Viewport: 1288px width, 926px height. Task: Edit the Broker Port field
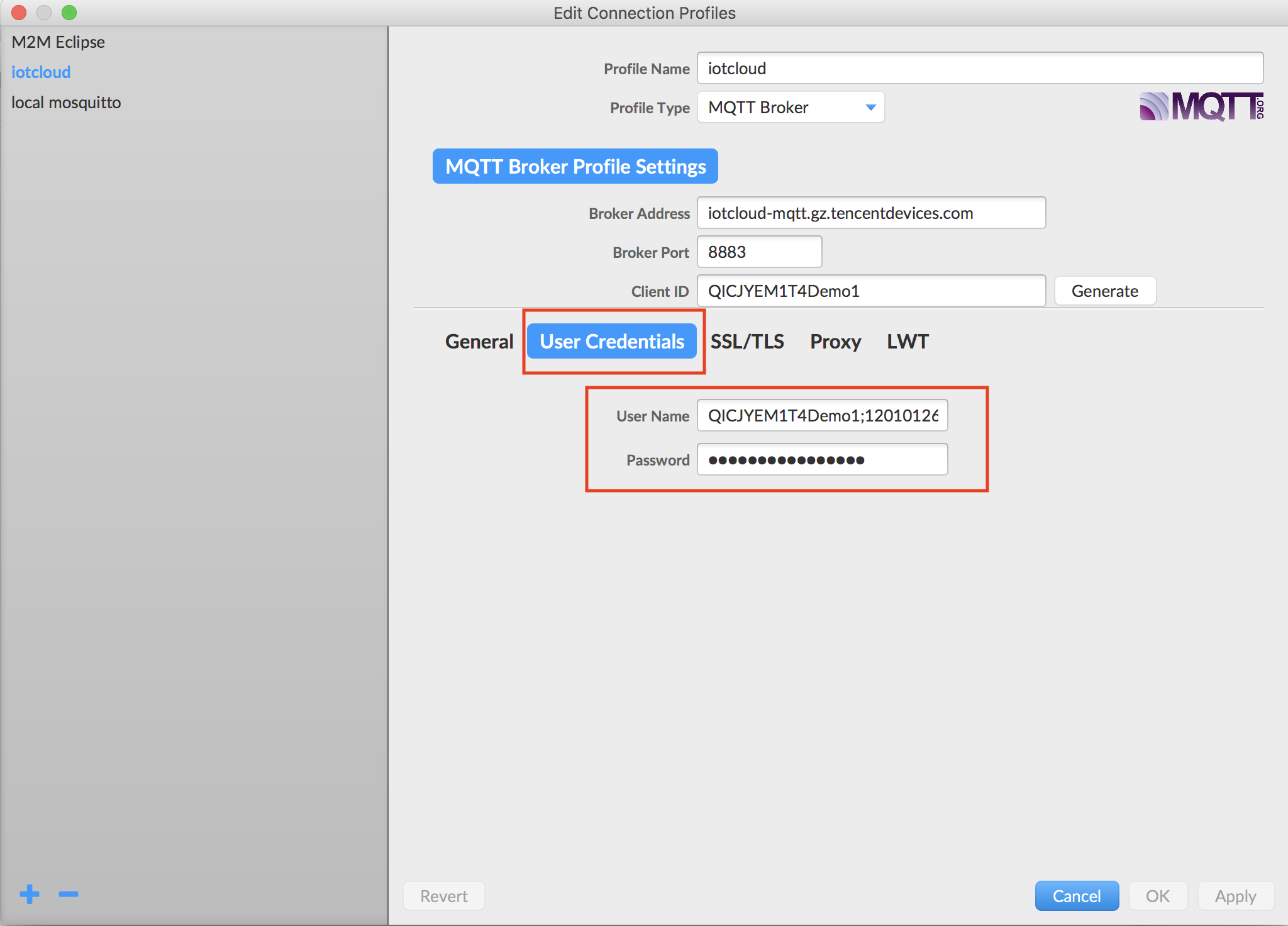point(759,252)
